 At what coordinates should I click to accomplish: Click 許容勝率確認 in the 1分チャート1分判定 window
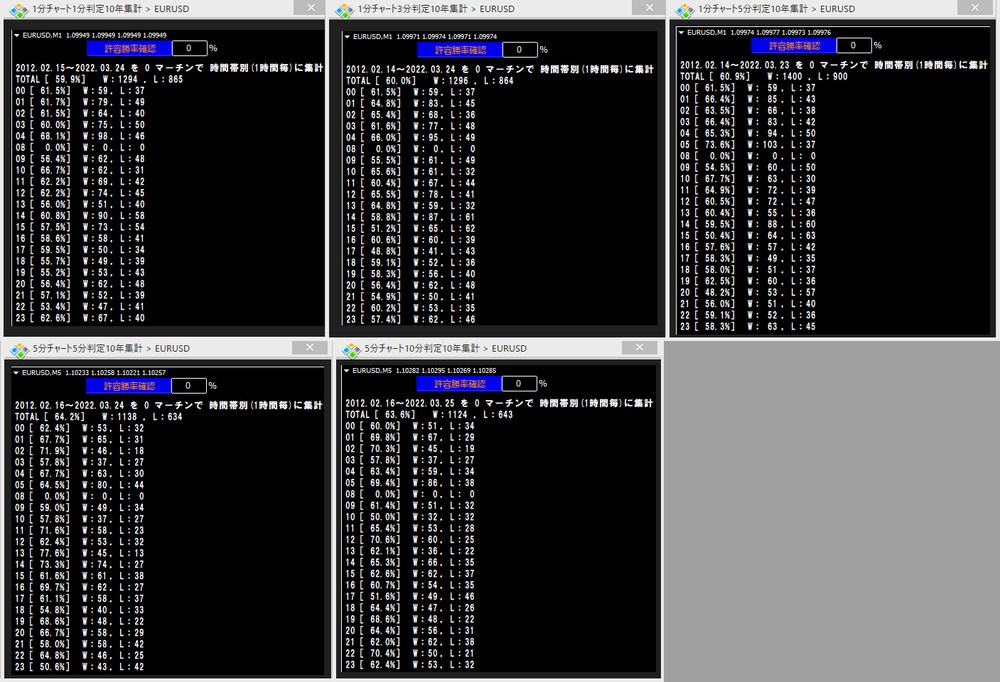(129, 48)
